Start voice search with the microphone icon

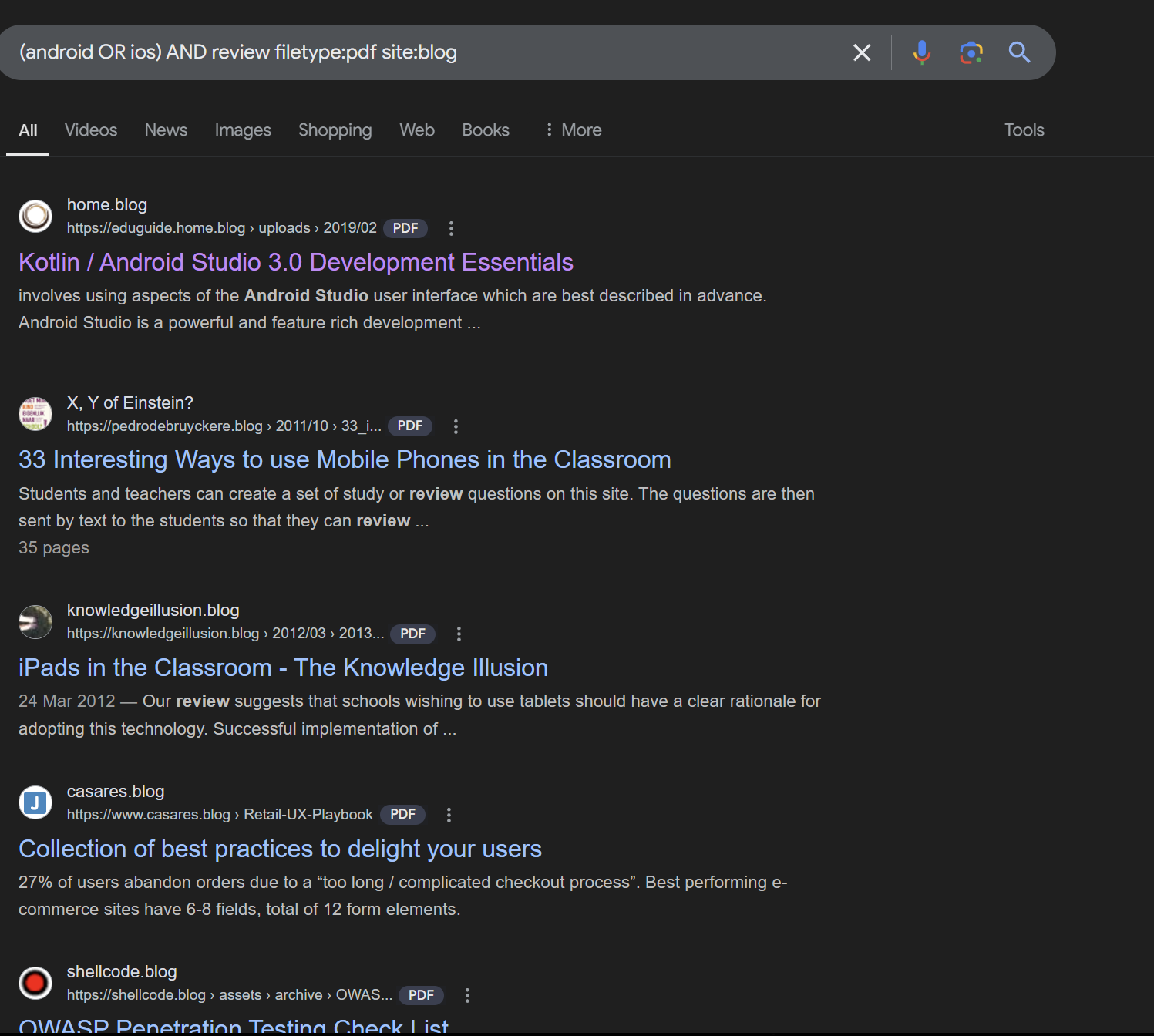coord(921,52)
